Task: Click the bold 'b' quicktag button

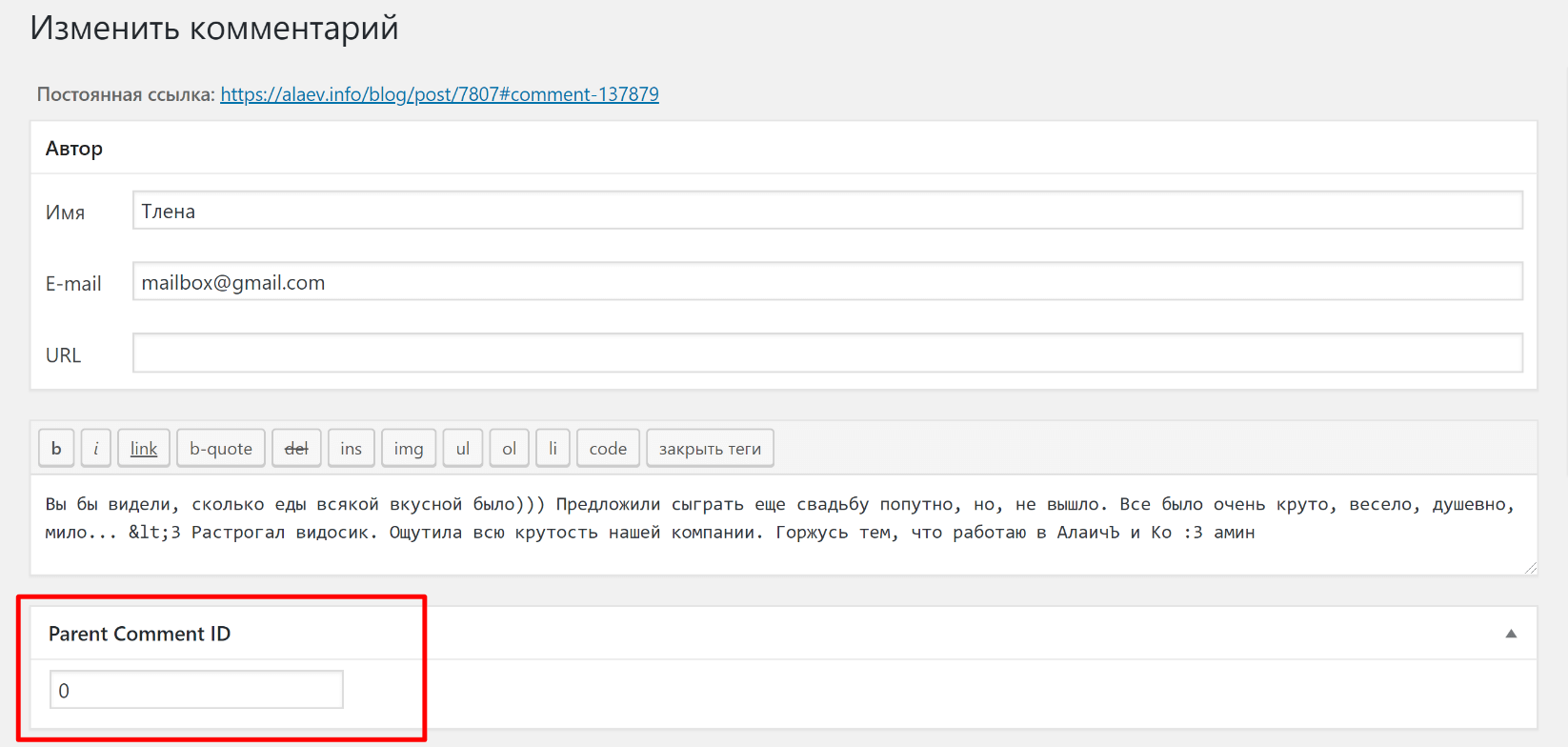Action: click(x=56, y=448)
